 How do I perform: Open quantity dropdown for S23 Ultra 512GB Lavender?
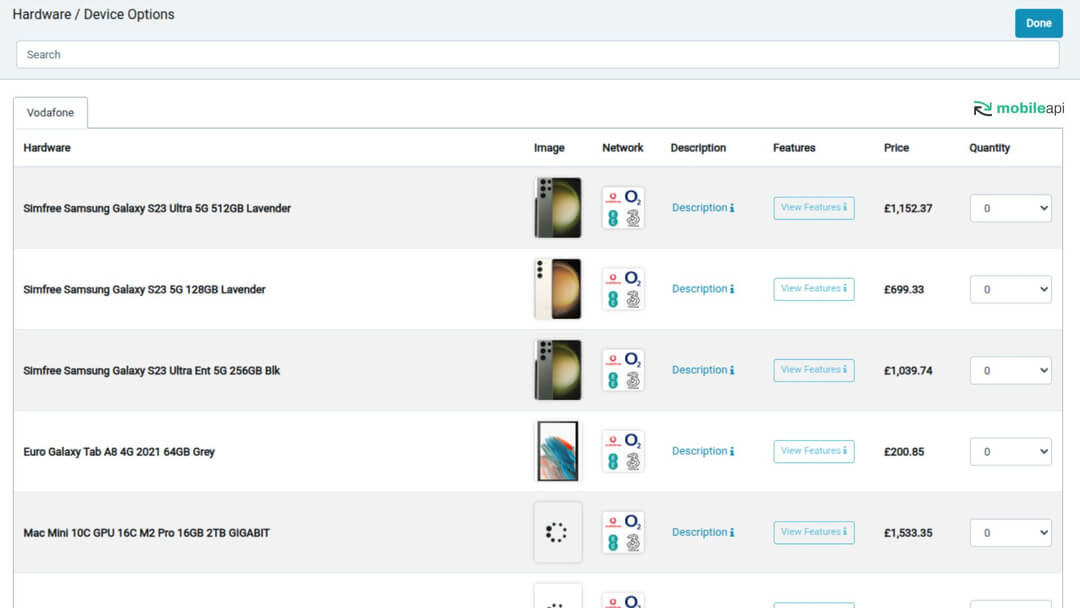(x=1010, y=208)
